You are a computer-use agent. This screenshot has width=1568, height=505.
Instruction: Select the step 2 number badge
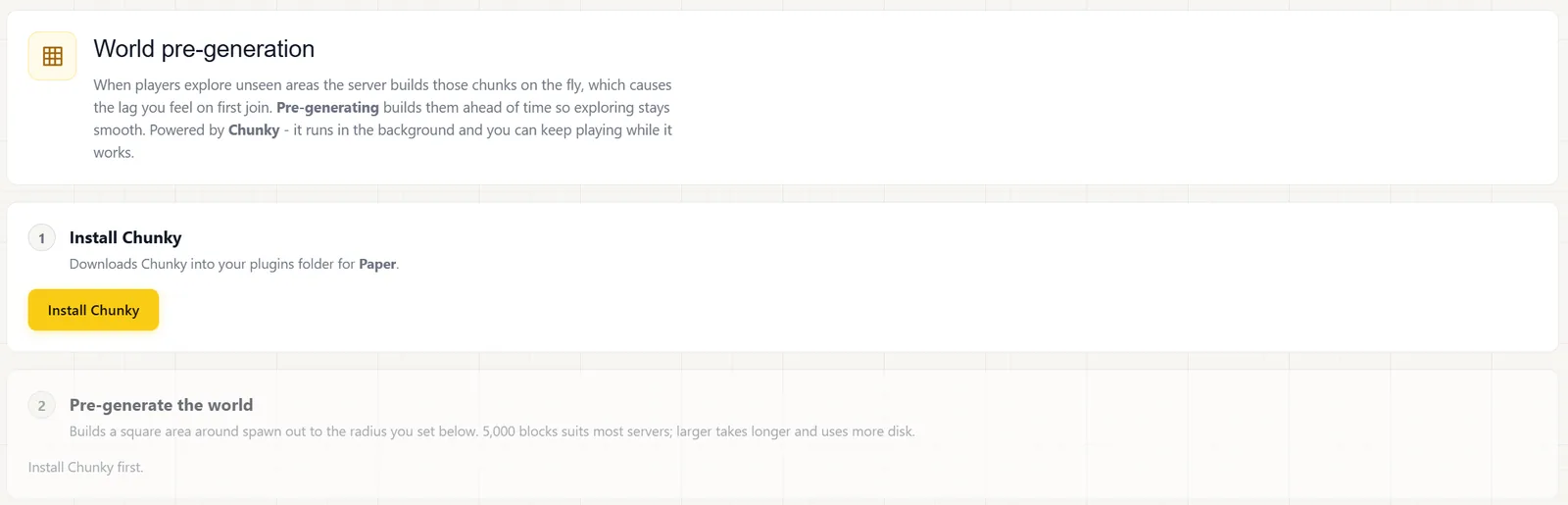tap(41, 405)
